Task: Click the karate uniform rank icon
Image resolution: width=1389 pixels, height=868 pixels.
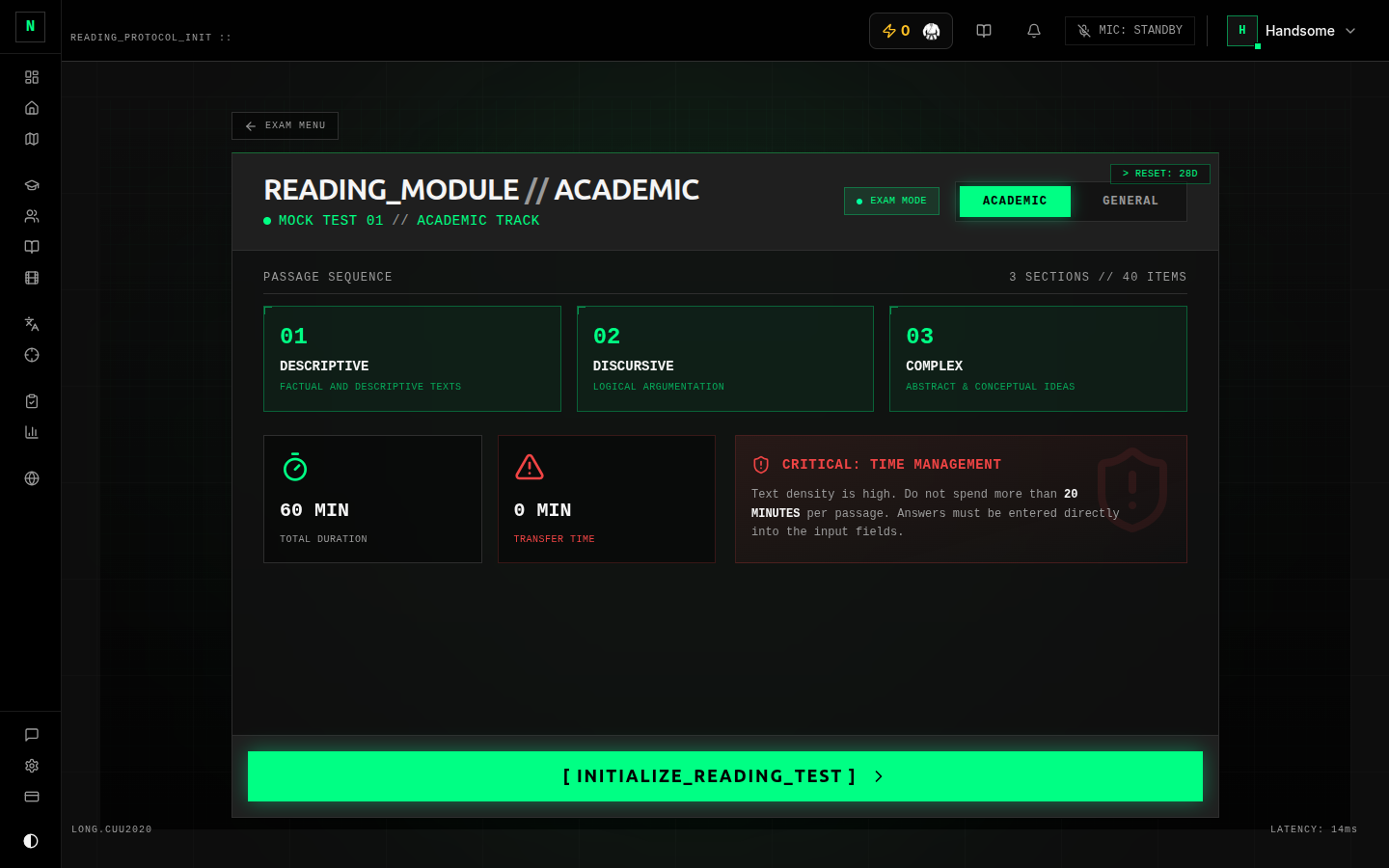Action: (x=931, y=31)
